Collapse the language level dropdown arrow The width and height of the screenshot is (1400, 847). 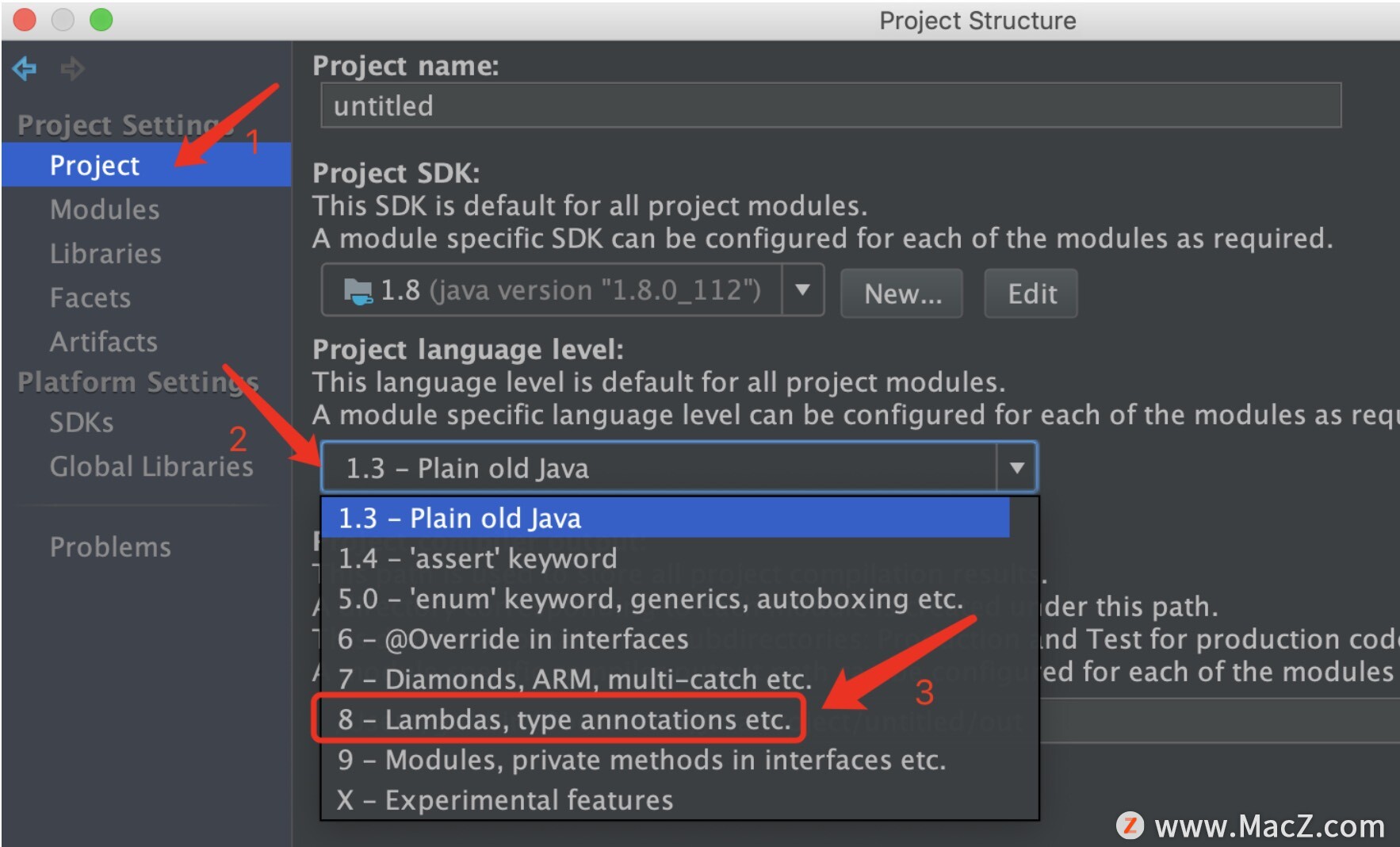tap(1016, 468)
